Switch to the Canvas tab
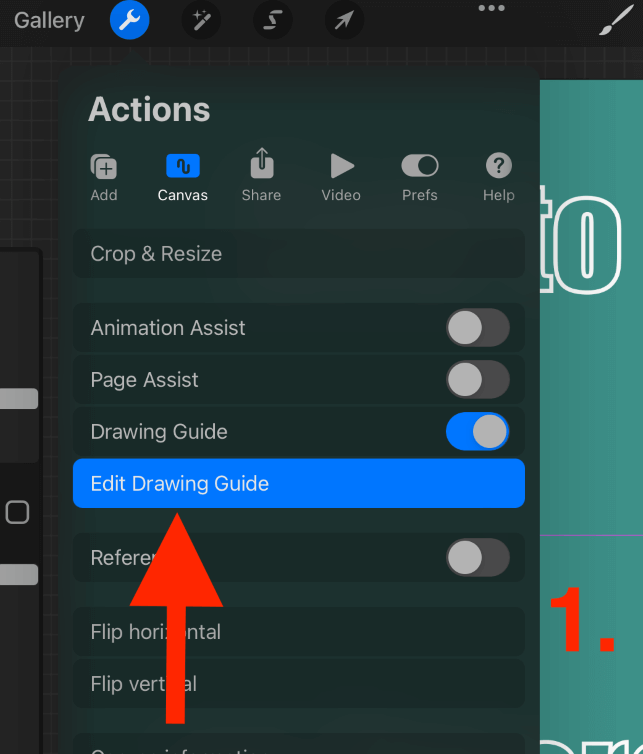This screenshot has height=754, width=643. pyautogui.click(x=183, y=178)
